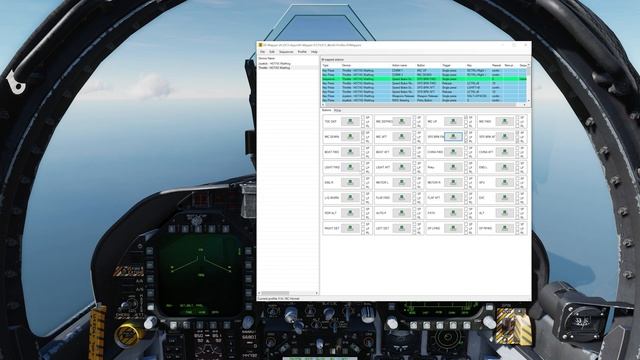The image size is (640, 360).
Task: Click the MIC UP button icon
Action: 453,121
